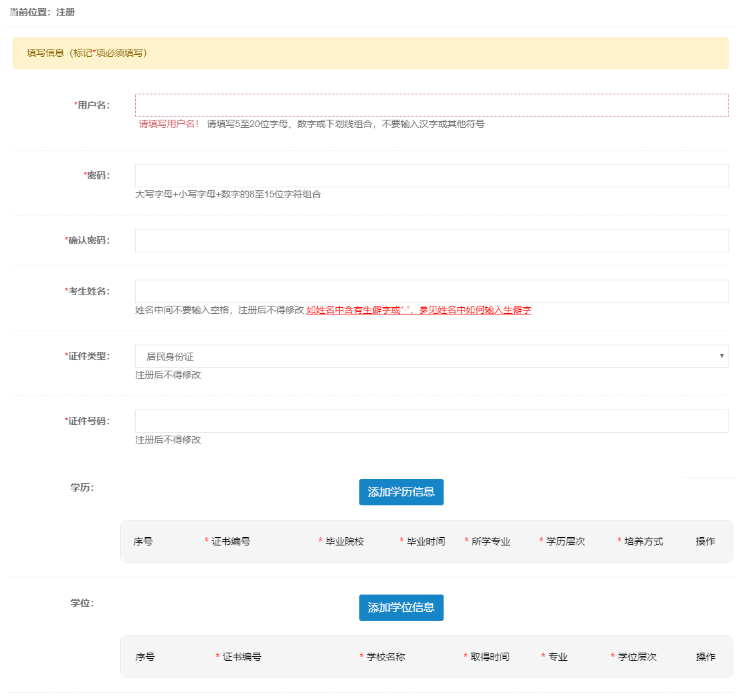Click 证书编号 header in the 学历 table
Image resolution: width=740 pixels, height=697 pixels.
(x=230, y=541)
